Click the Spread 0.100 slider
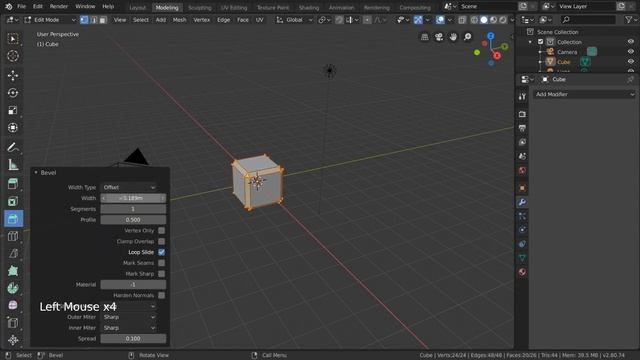 133,339
